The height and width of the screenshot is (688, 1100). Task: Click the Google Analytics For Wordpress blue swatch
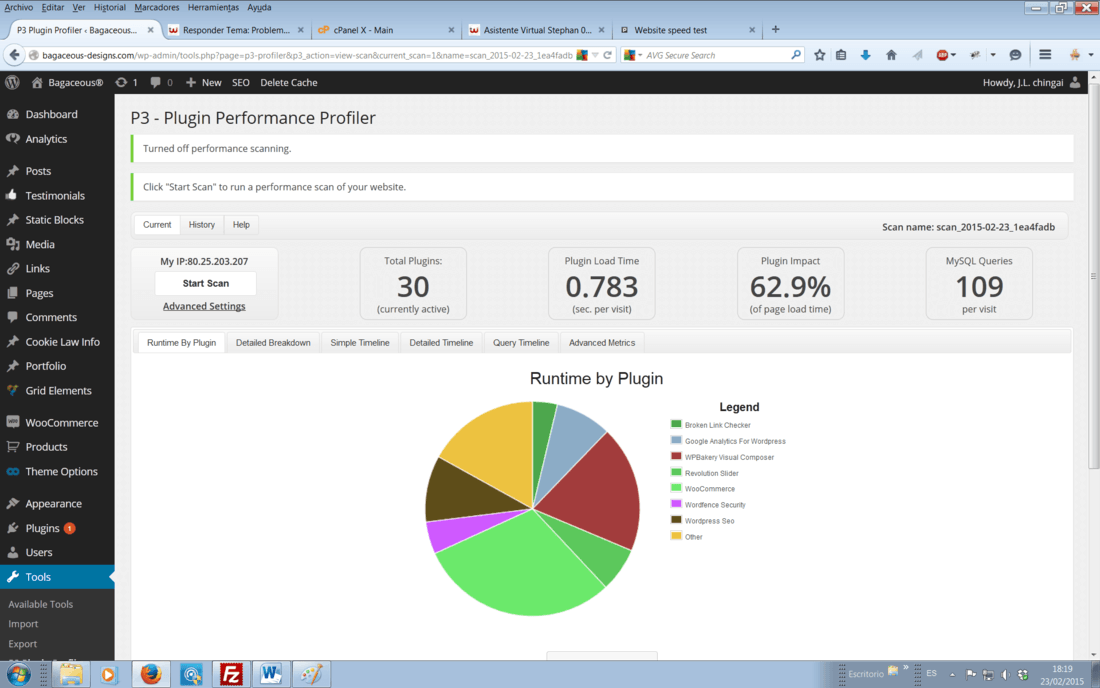point(676,440)
